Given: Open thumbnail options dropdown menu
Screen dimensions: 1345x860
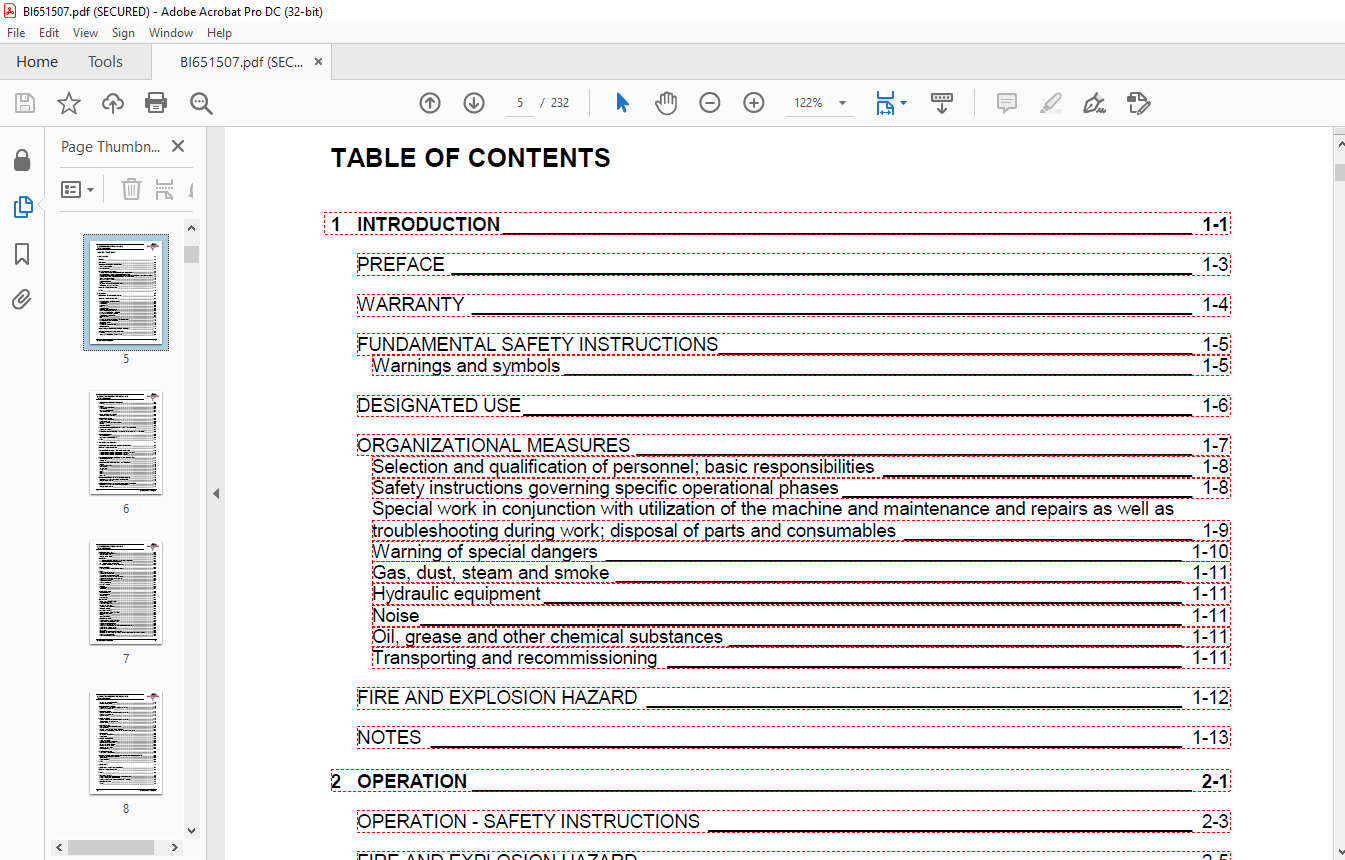Looking at the screenshot, I should [78, 189].
